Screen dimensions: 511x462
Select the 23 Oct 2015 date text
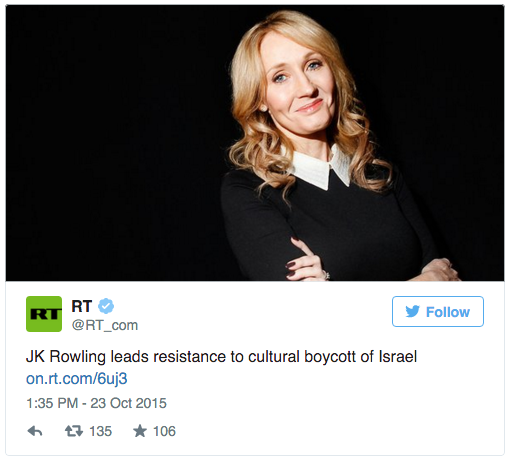pos(128,403)
